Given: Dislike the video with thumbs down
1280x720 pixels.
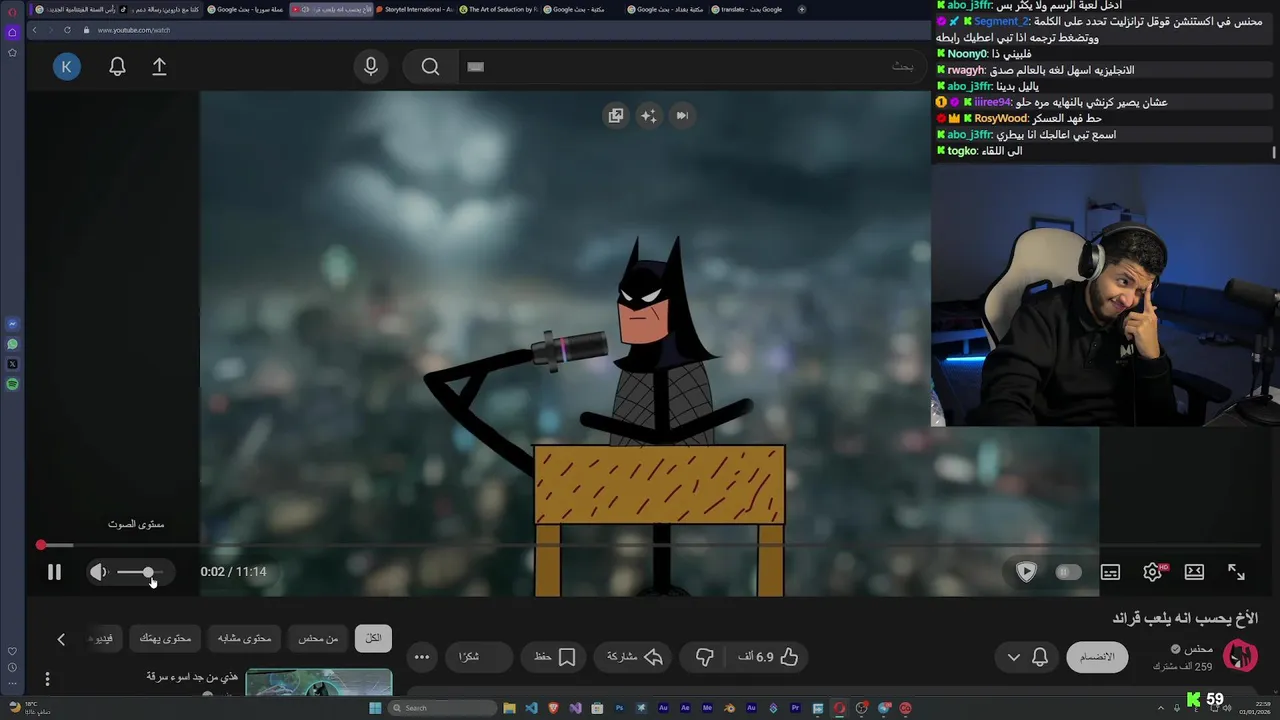Looking at the screenshot, I should pos(704,657).
